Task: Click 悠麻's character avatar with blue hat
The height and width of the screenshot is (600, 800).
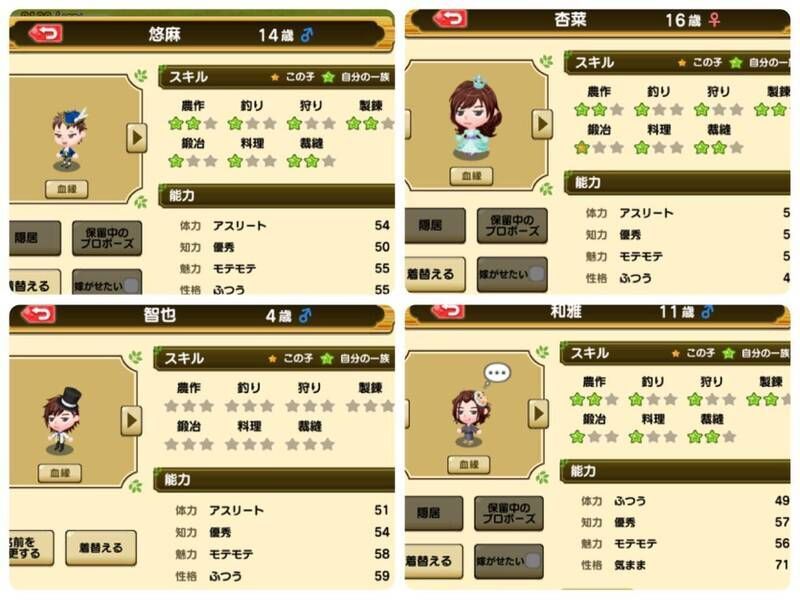Action: pyautogui.click(x=68, y=139)
